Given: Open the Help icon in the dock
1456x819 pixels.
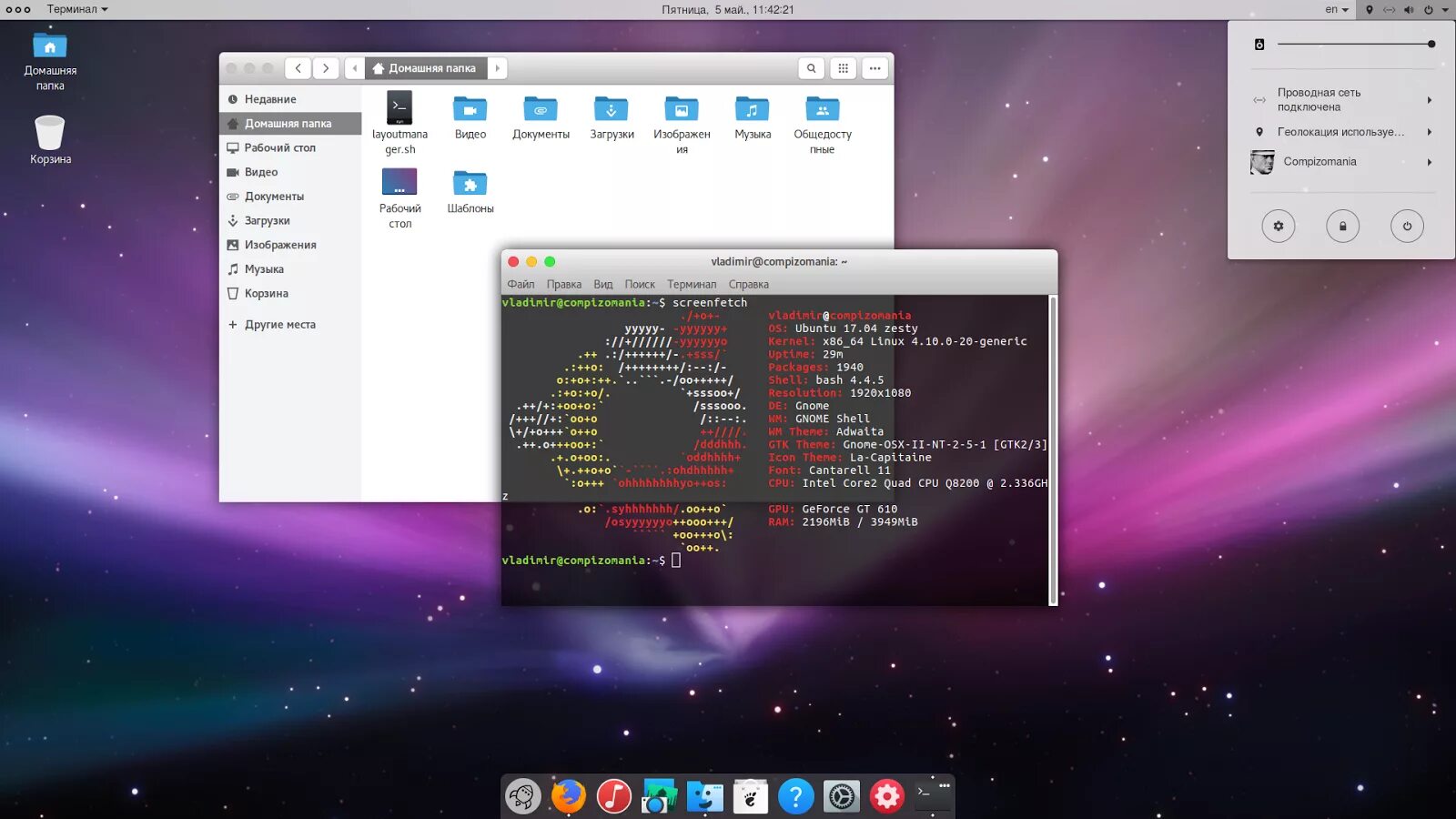Looking at the screenshot, I should point(796,796).
